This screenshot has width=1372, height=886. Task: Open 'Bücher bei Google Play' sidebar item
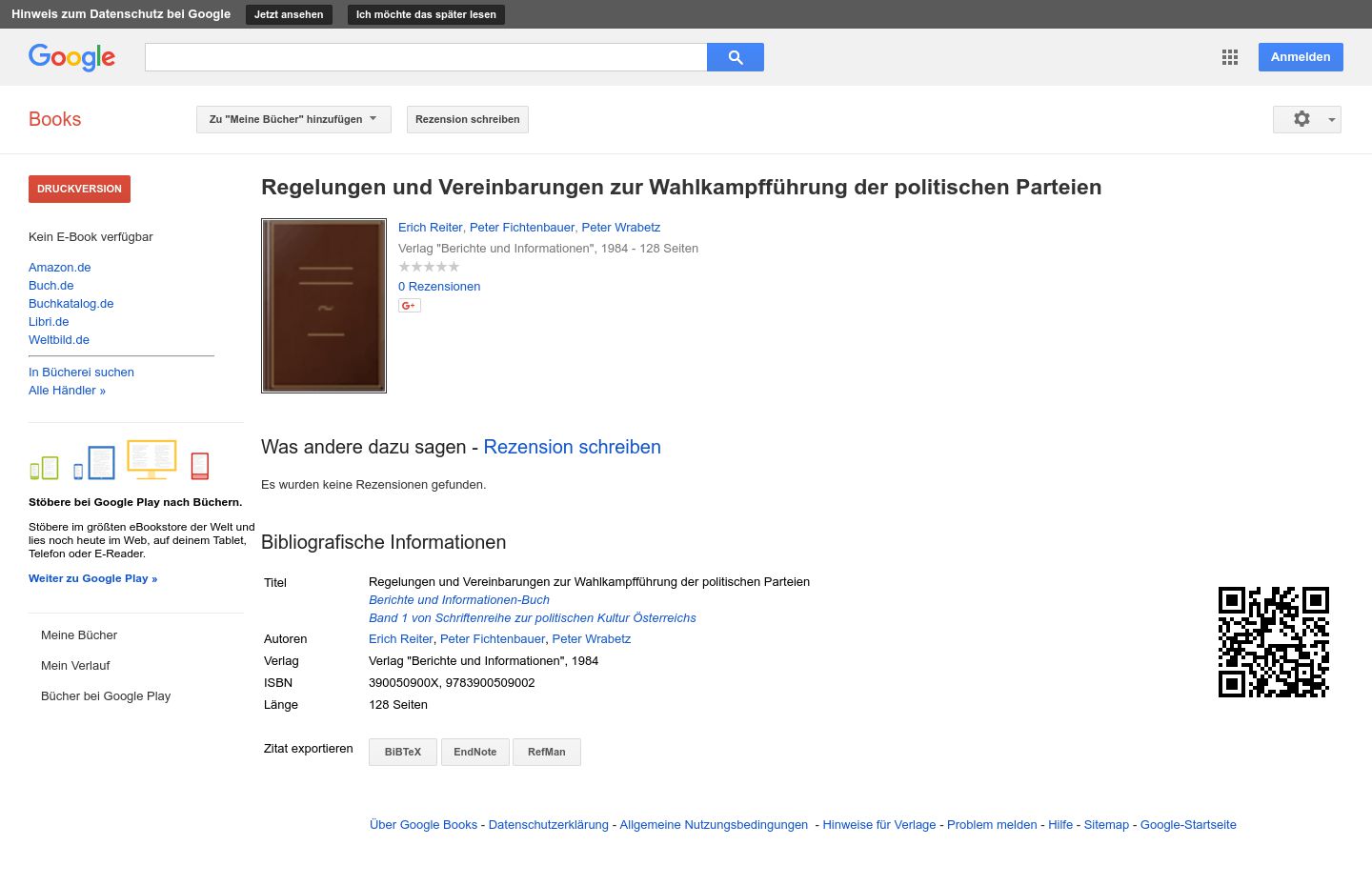click(x=106, y=696)
